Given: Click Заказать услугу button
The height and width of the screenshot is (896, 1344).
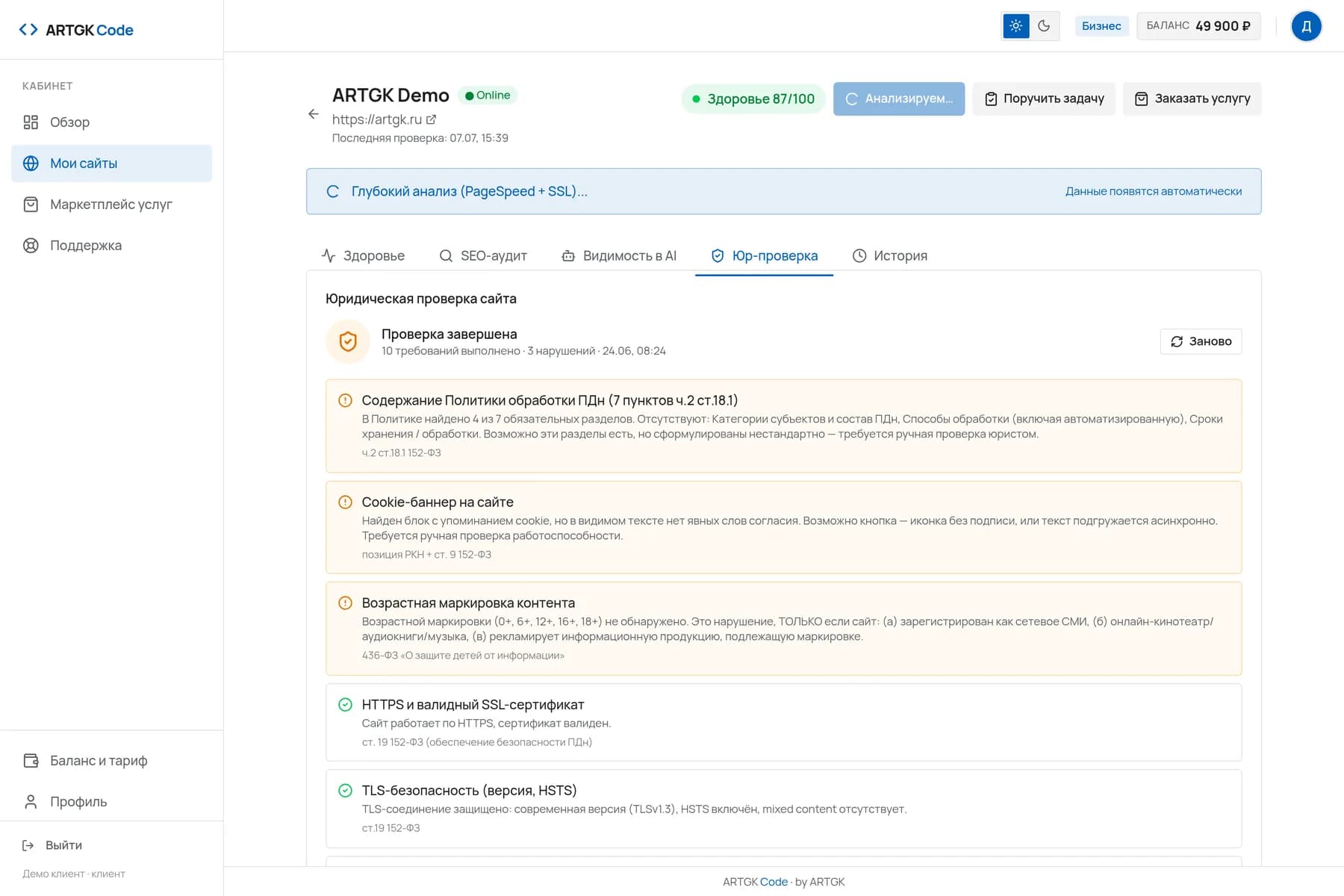Looking at the screenshot, I should (x=1192, y=99).
